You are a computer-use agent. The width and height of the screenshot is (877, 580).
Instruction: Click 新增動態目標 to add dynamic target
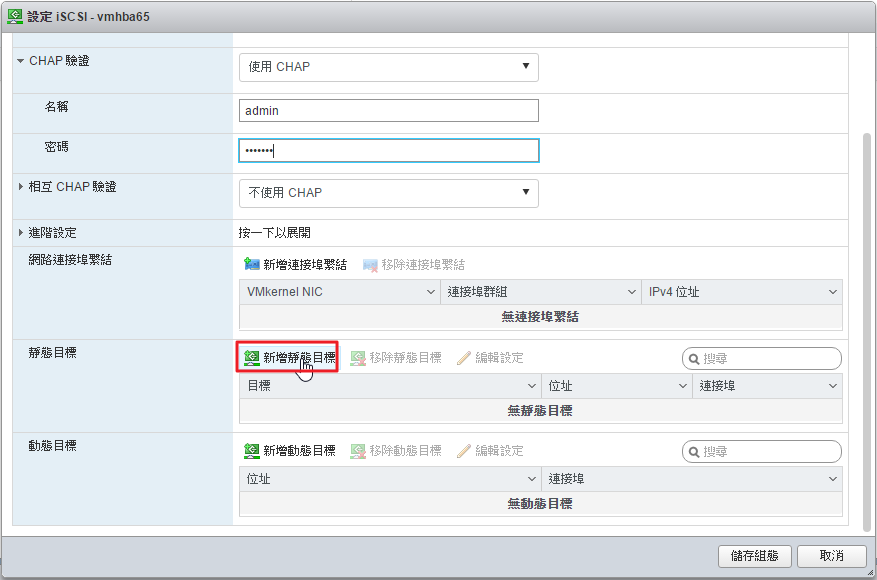coord(290,451)
